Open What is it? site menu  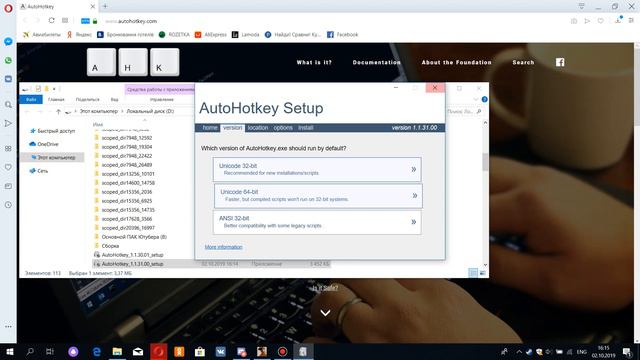click(x=314, y=62)
